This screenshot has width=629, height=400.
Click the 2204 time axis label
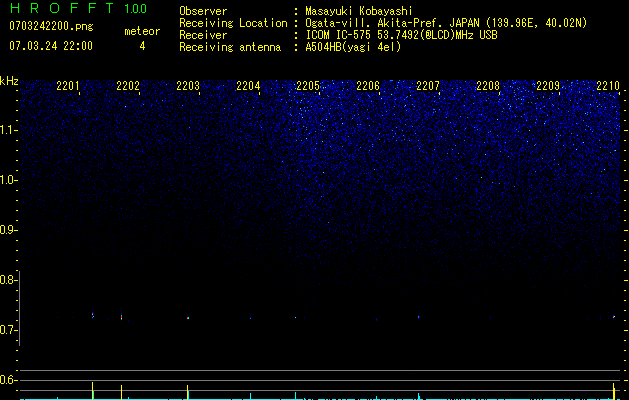(248, 85)
